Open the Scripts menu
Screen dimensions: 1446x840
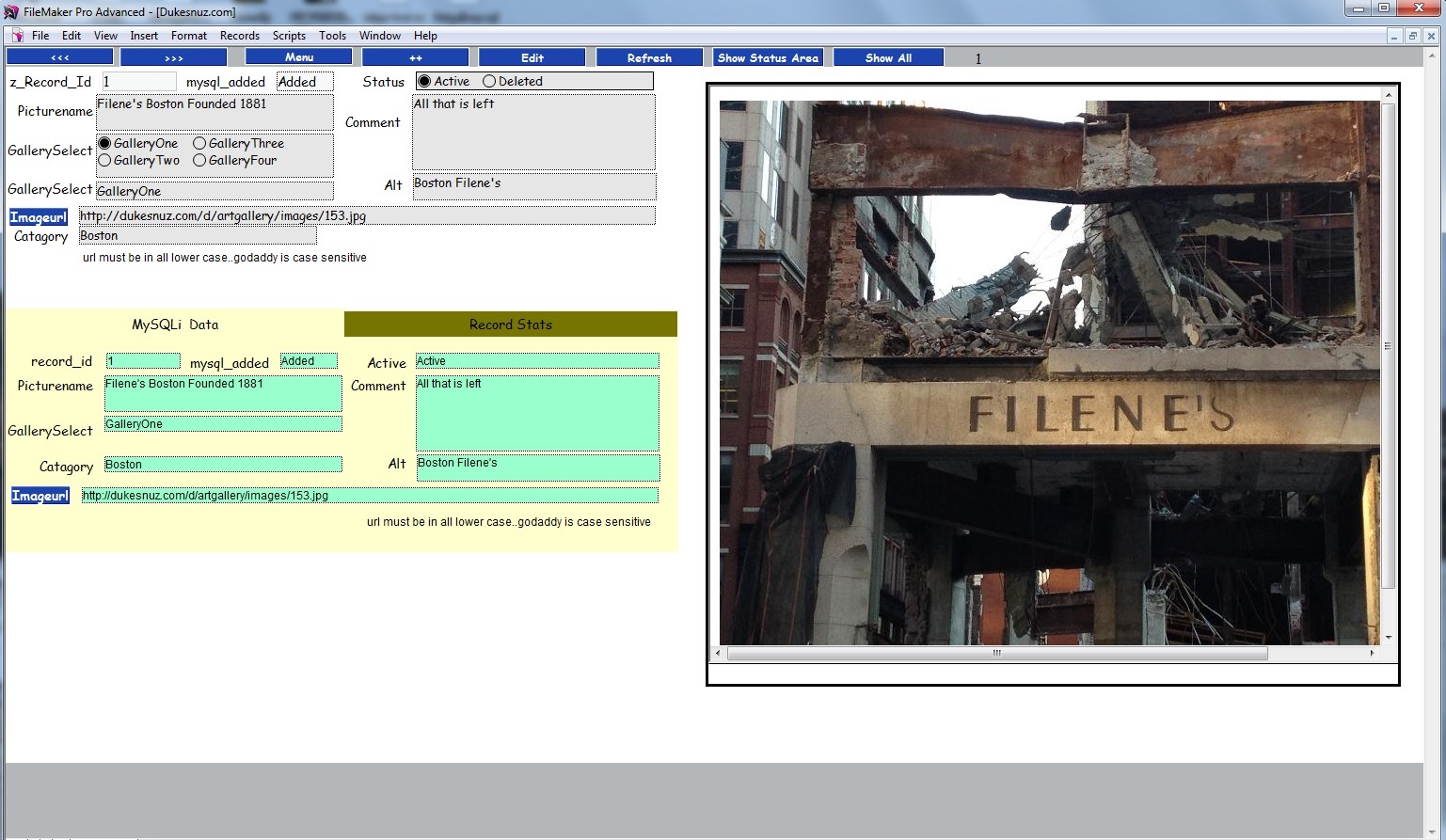click(x=289, y=36)
